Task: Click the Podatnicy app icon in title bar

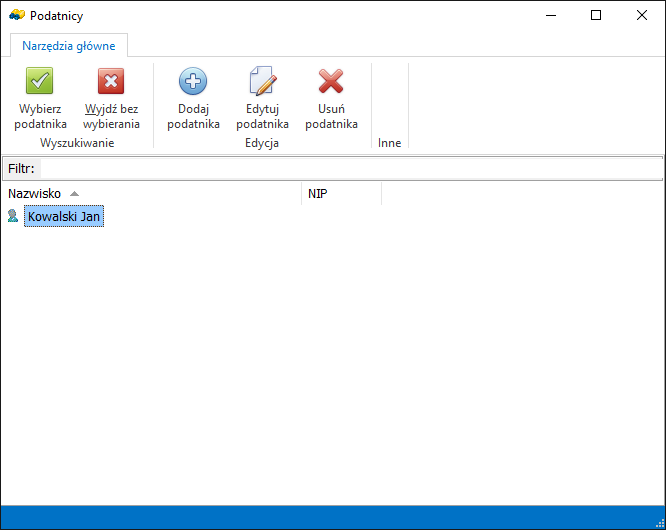Action: (x=16, y=15)
